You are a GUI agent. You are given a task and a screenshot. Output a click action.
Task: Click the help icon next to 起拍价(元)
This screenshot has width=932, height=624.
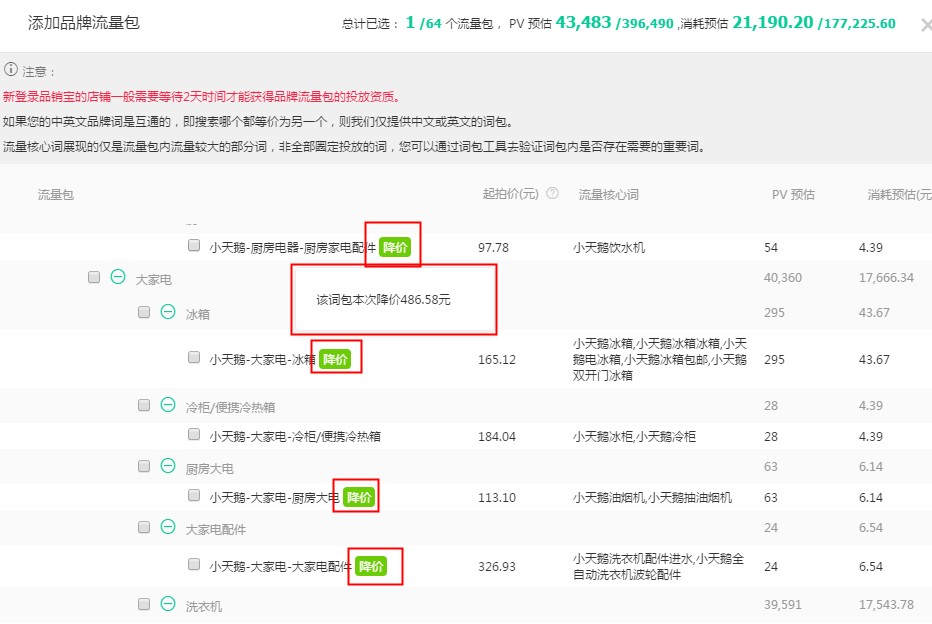pos(552,193)
